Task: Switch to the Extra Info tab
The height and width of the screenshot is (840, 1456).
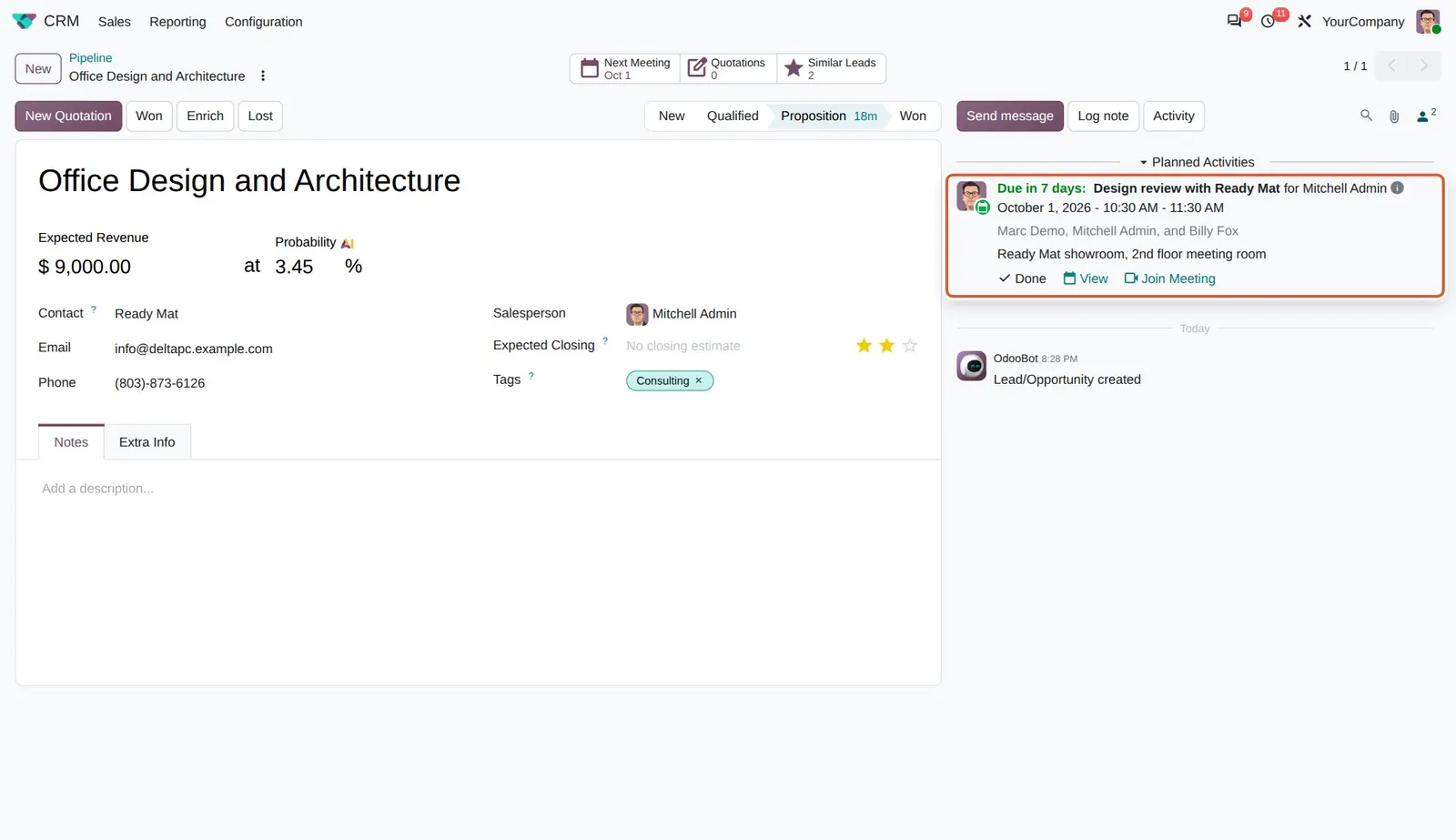Action: tap(147, 442)
